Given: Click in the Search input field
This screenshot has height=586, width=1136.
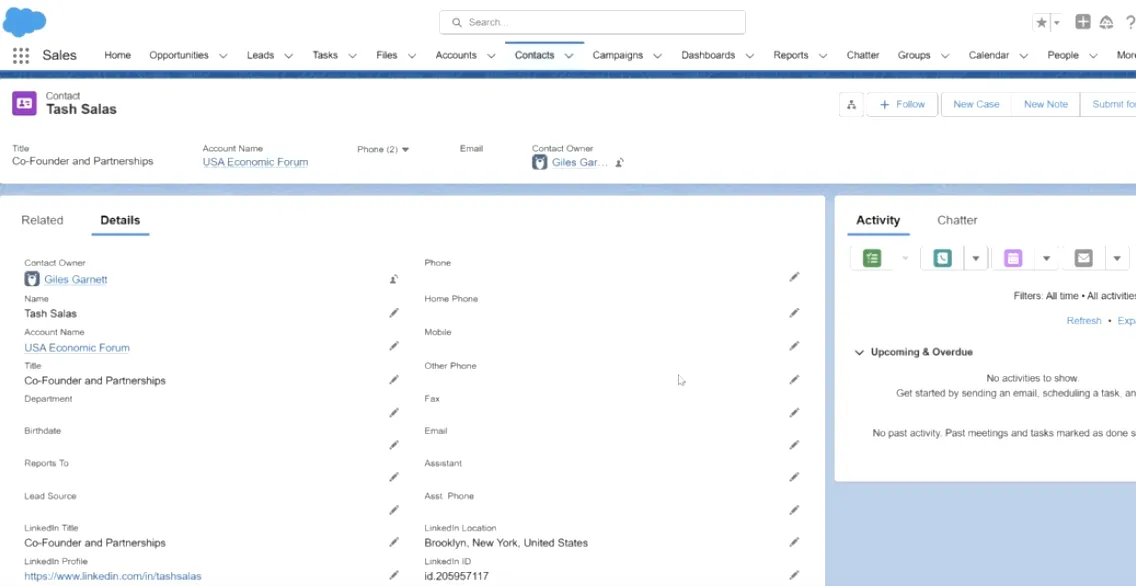Looking at the screenshot, I should pos(592,22).
